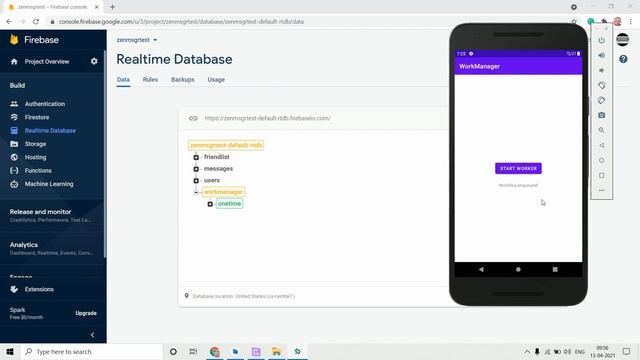Select the onetime key label
The height and width of the screenshot is (360, 640).
point(229,204)
